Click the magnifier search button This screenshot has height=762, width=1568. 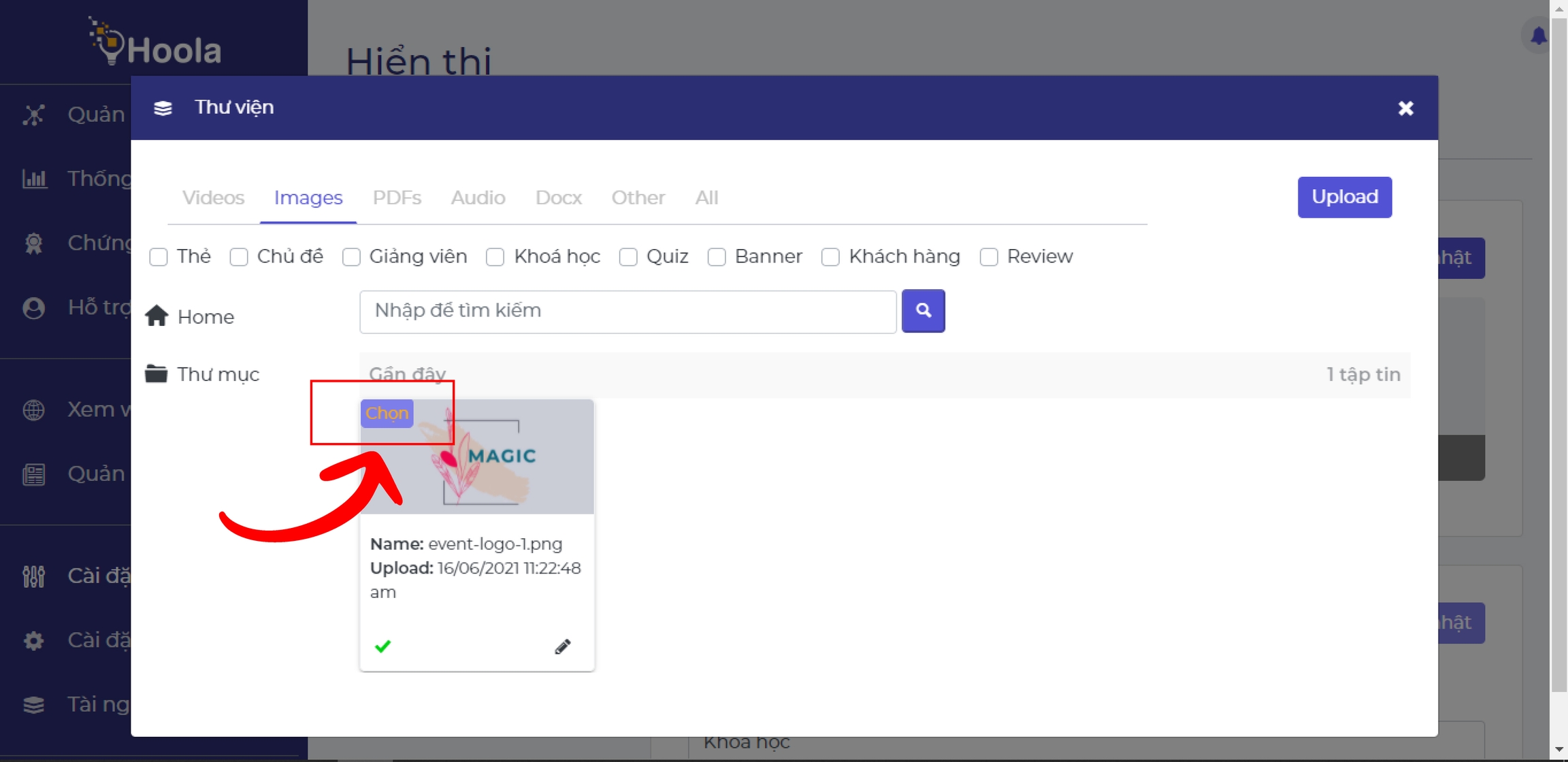click(923, 311)
